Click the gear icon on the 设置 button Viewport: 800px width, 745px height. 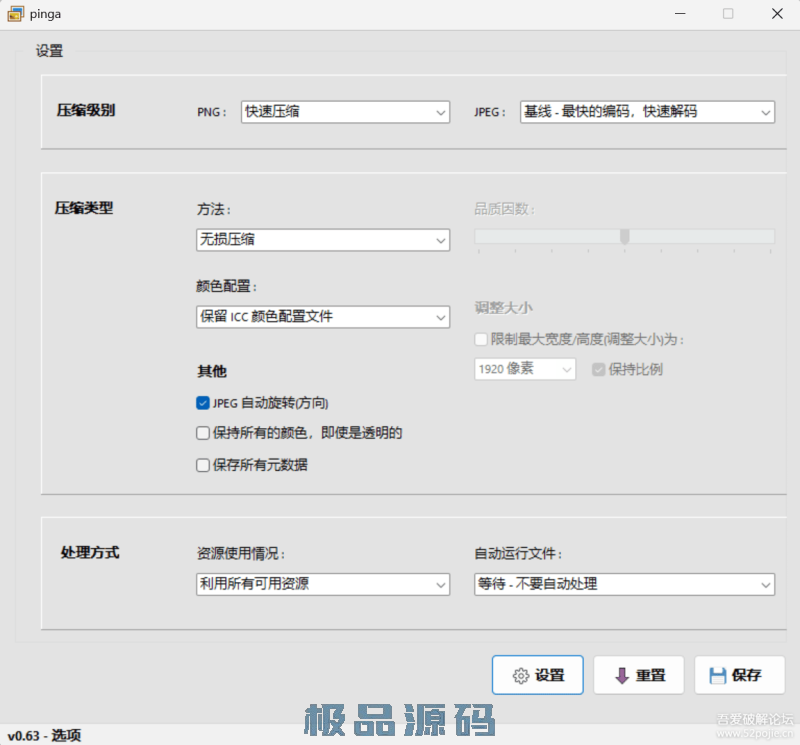click(x=520, y=676)
